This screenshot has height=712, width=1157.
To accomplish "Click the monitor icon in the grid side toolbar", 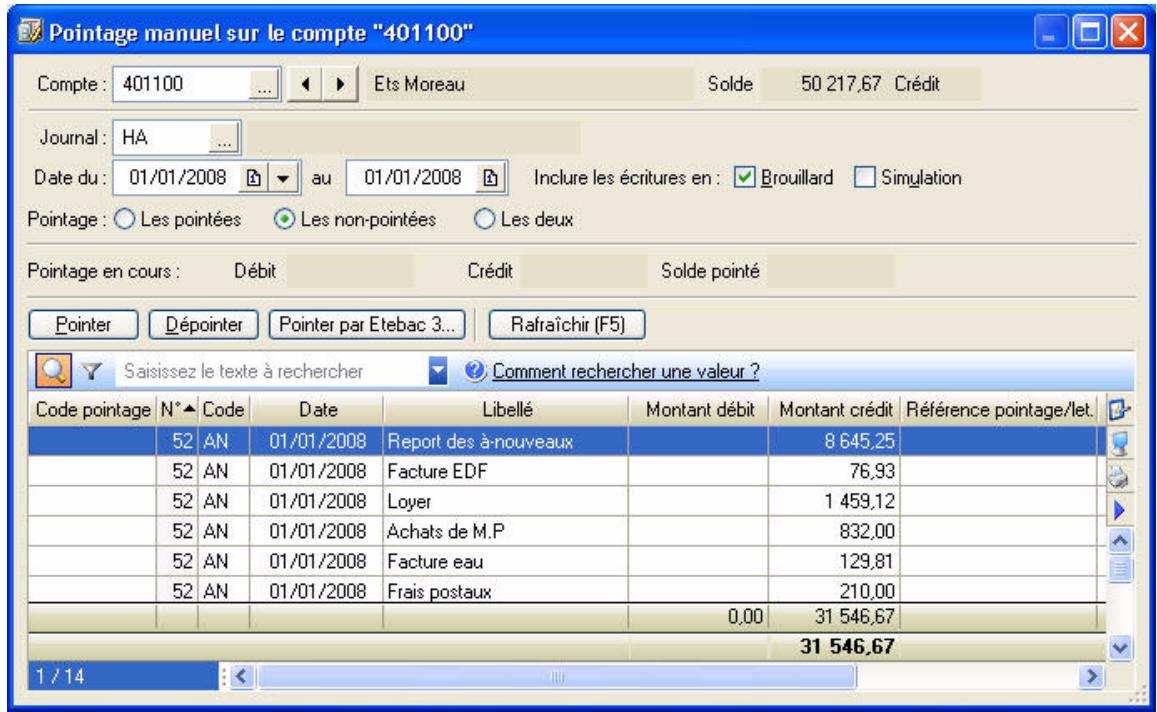I will 1120,443.
